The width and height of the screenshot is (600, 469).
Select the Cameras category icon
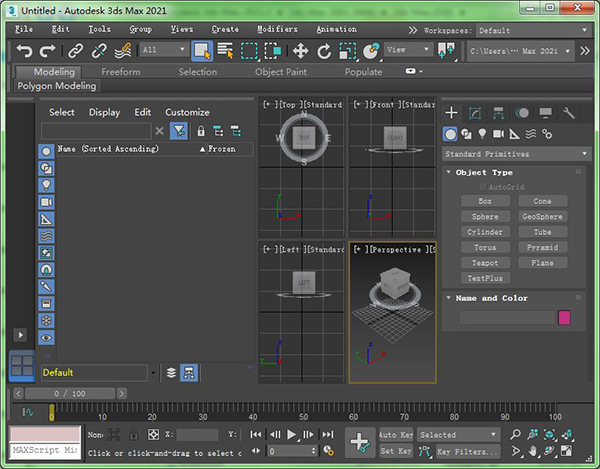(498, 134)
